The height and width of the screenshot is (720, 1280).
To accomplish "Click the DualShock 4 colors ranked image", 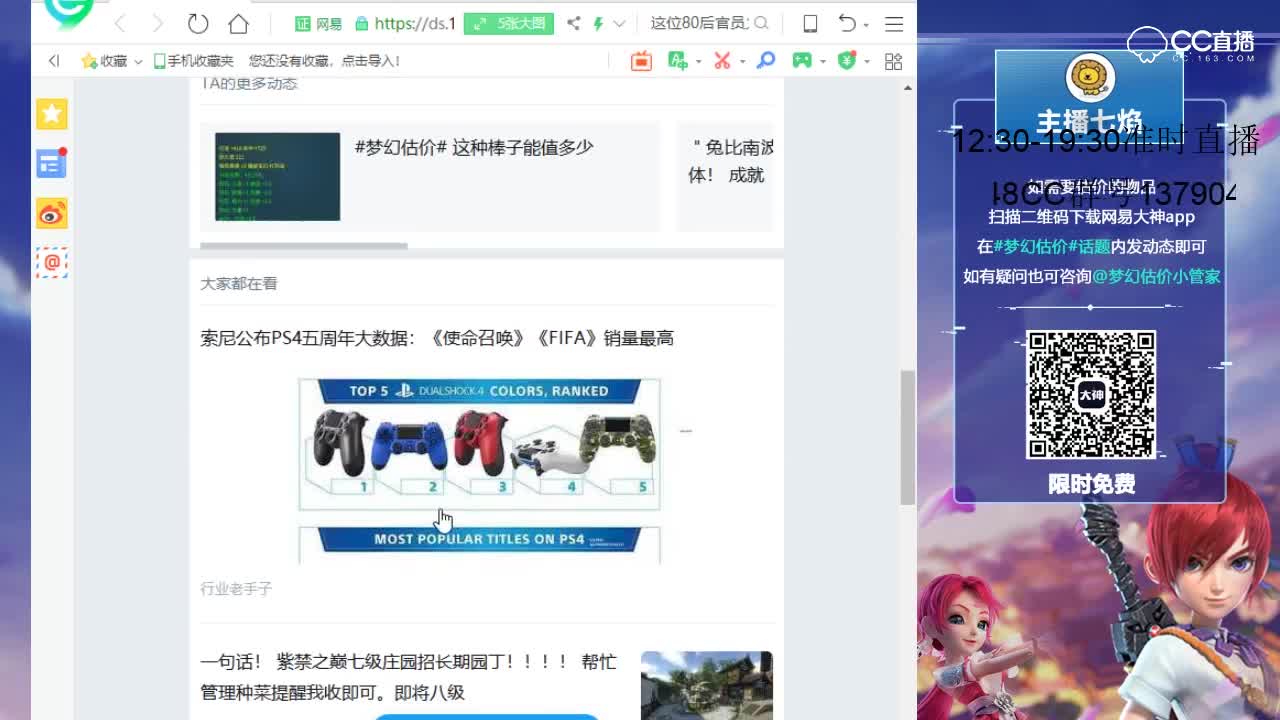I will pos(479,445).
